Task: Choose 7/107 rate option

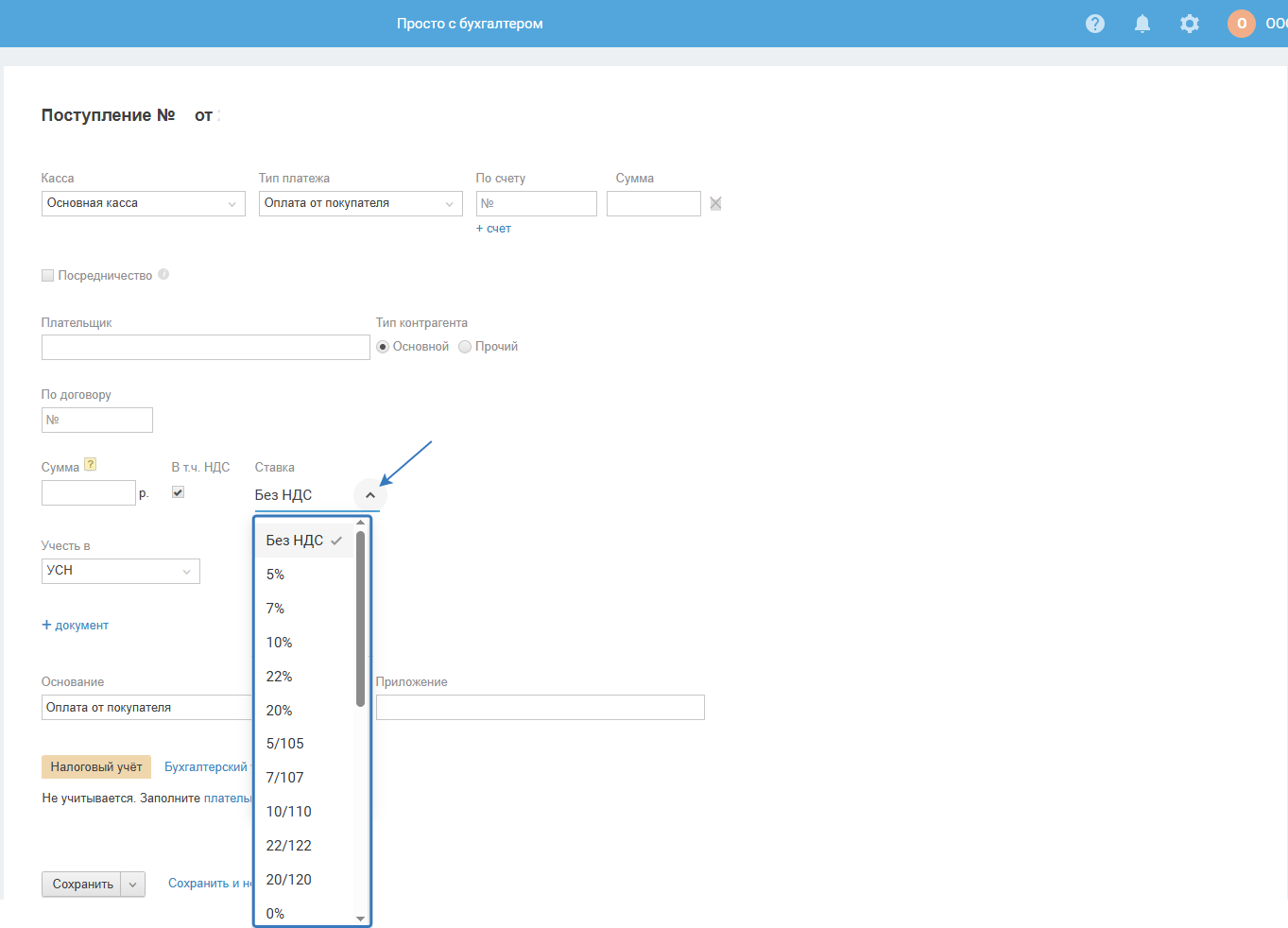Action: point(304,778)
